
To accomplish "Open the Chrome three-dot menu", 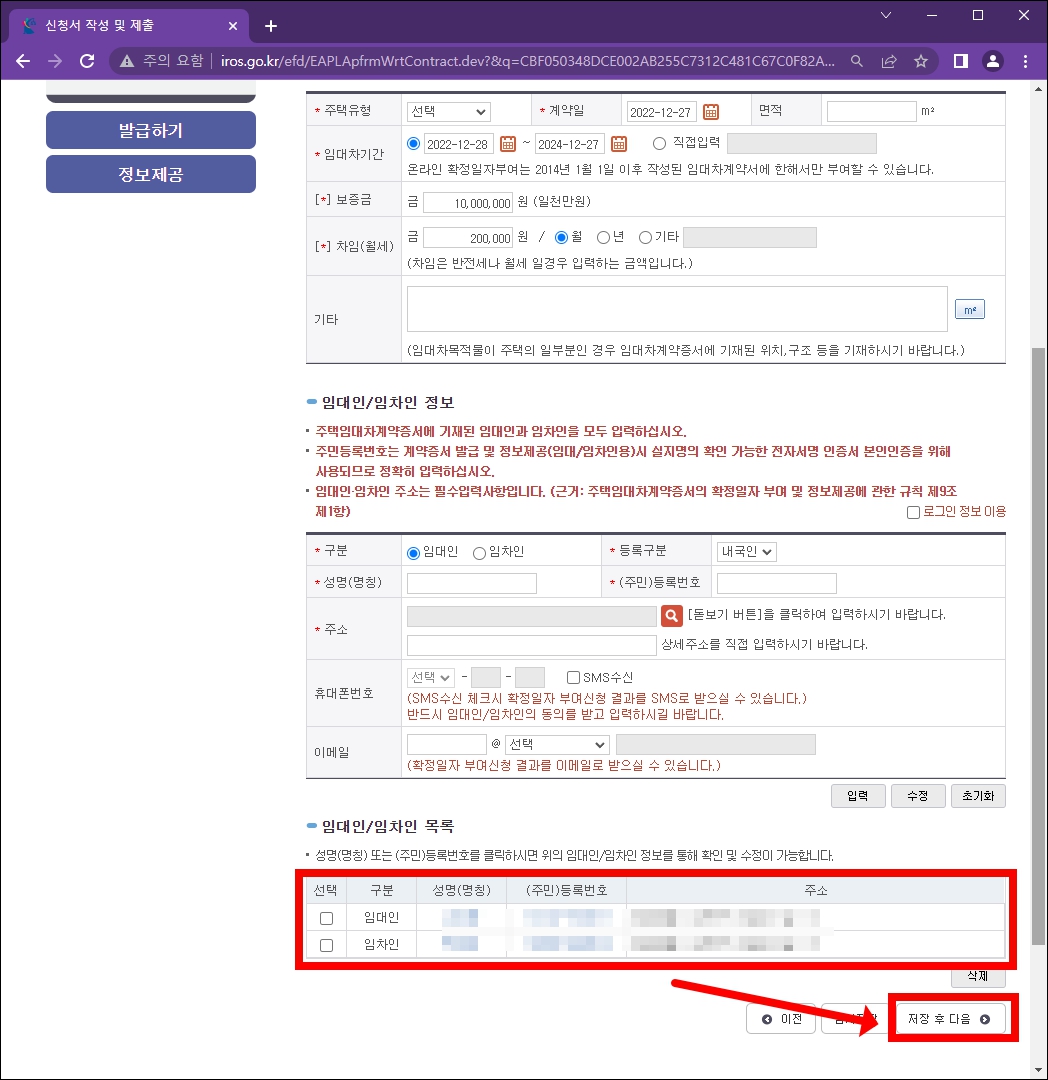I will click(x=1025, y=60).
